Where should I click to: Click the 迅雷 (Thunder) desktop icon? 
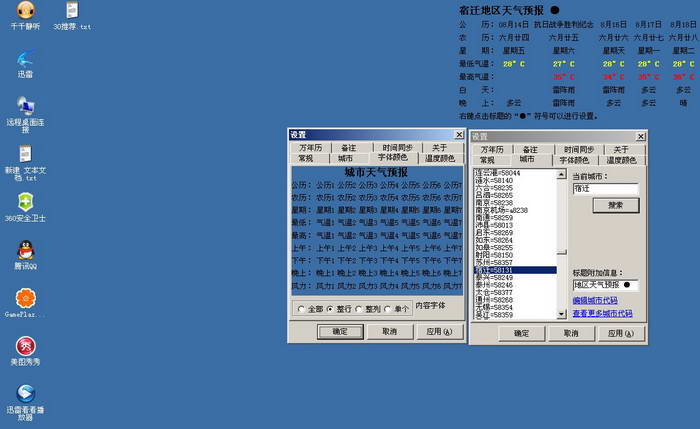coord(25,59)
